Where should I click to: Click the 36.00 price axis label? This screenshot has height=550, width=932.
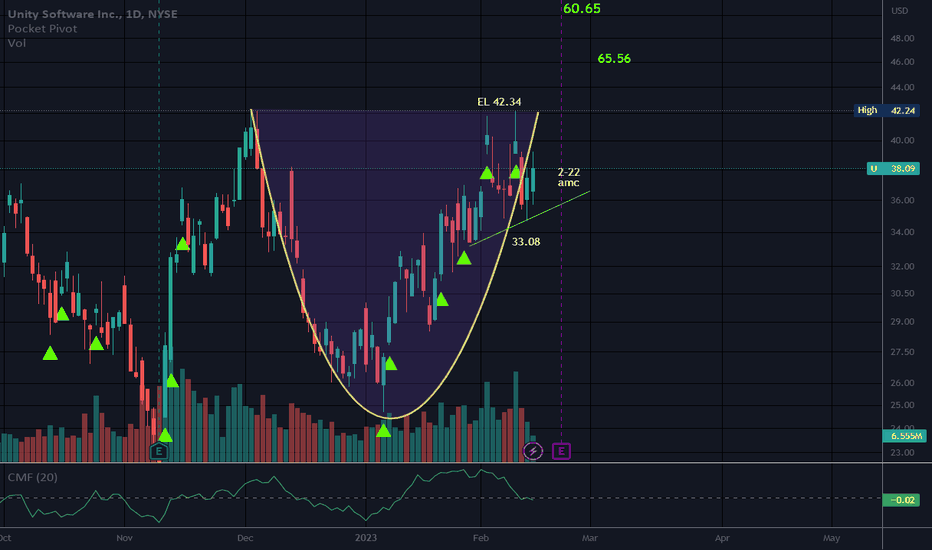coord(902,200)
